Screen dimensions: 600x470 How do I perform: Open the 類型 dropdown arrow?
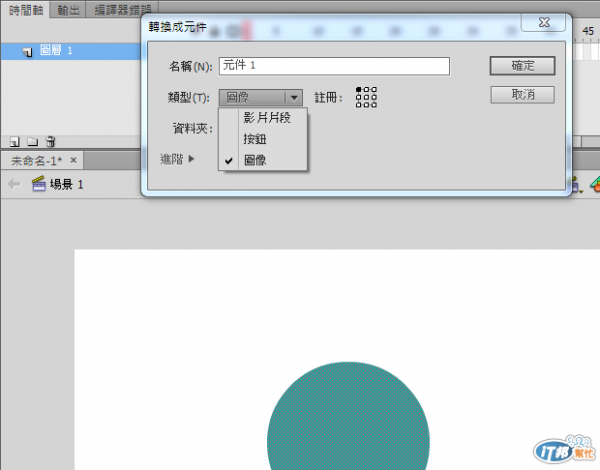point(294,98)
